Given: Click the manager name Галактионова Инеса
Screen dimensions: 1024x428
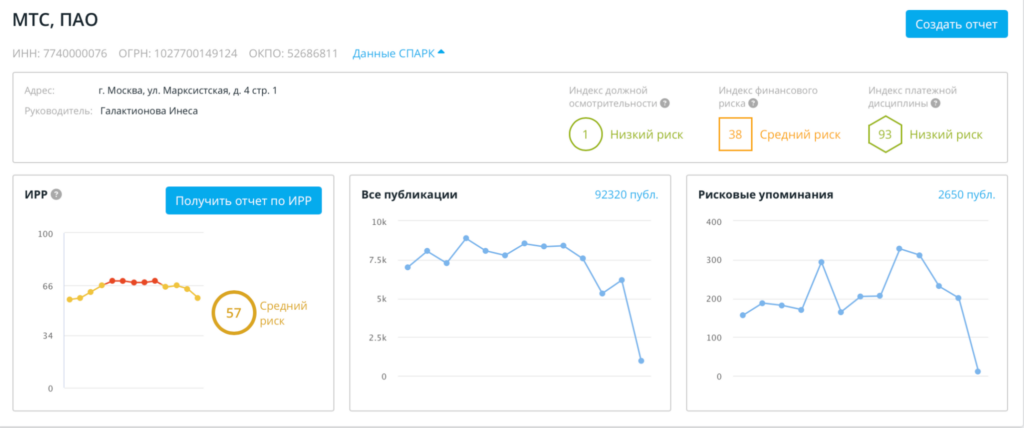Looking at the screenshot, I should click(x=149, y=111).
